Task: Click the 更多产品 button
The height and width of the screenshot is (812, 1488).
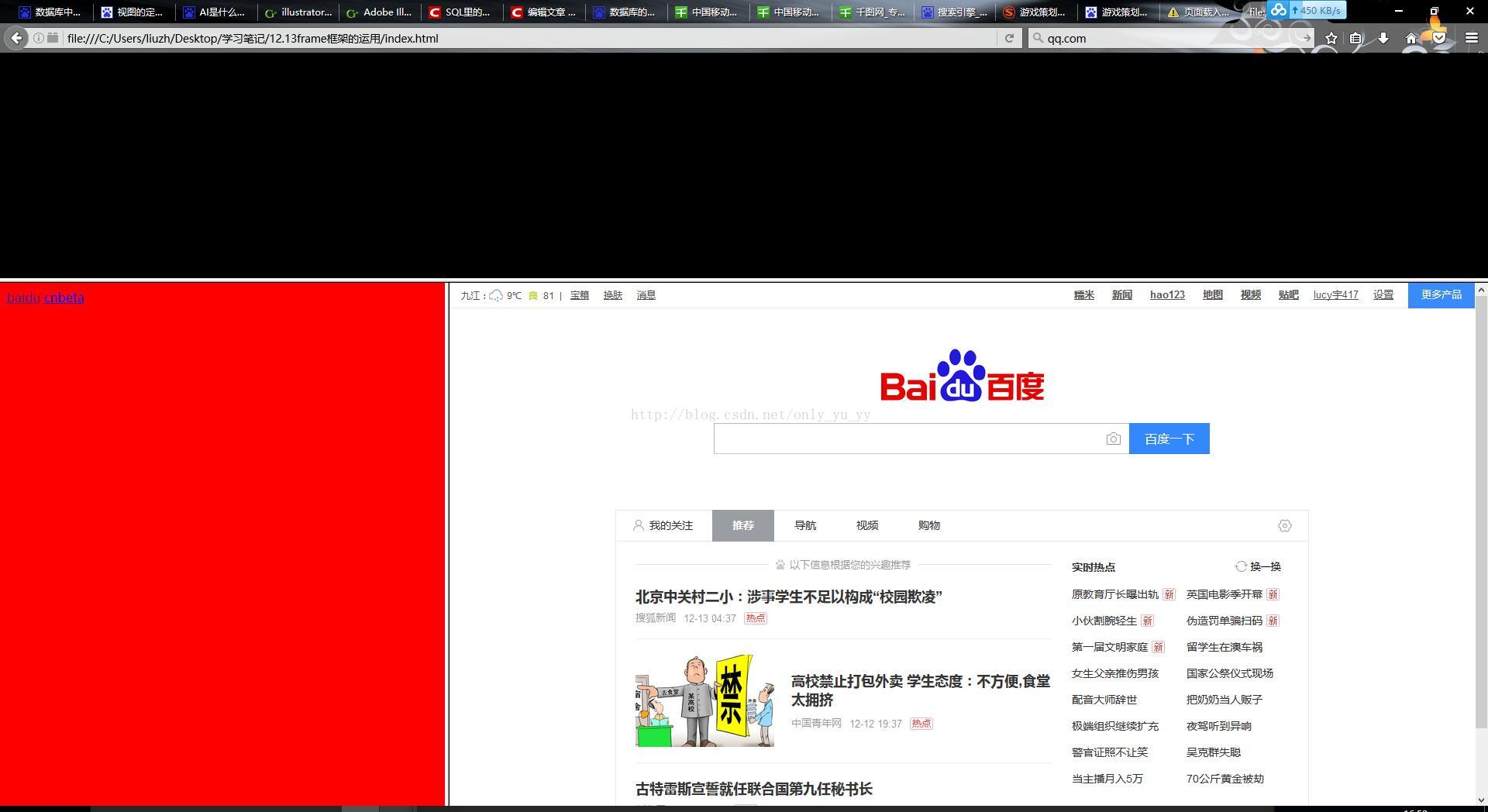Action: point(1441,295)
